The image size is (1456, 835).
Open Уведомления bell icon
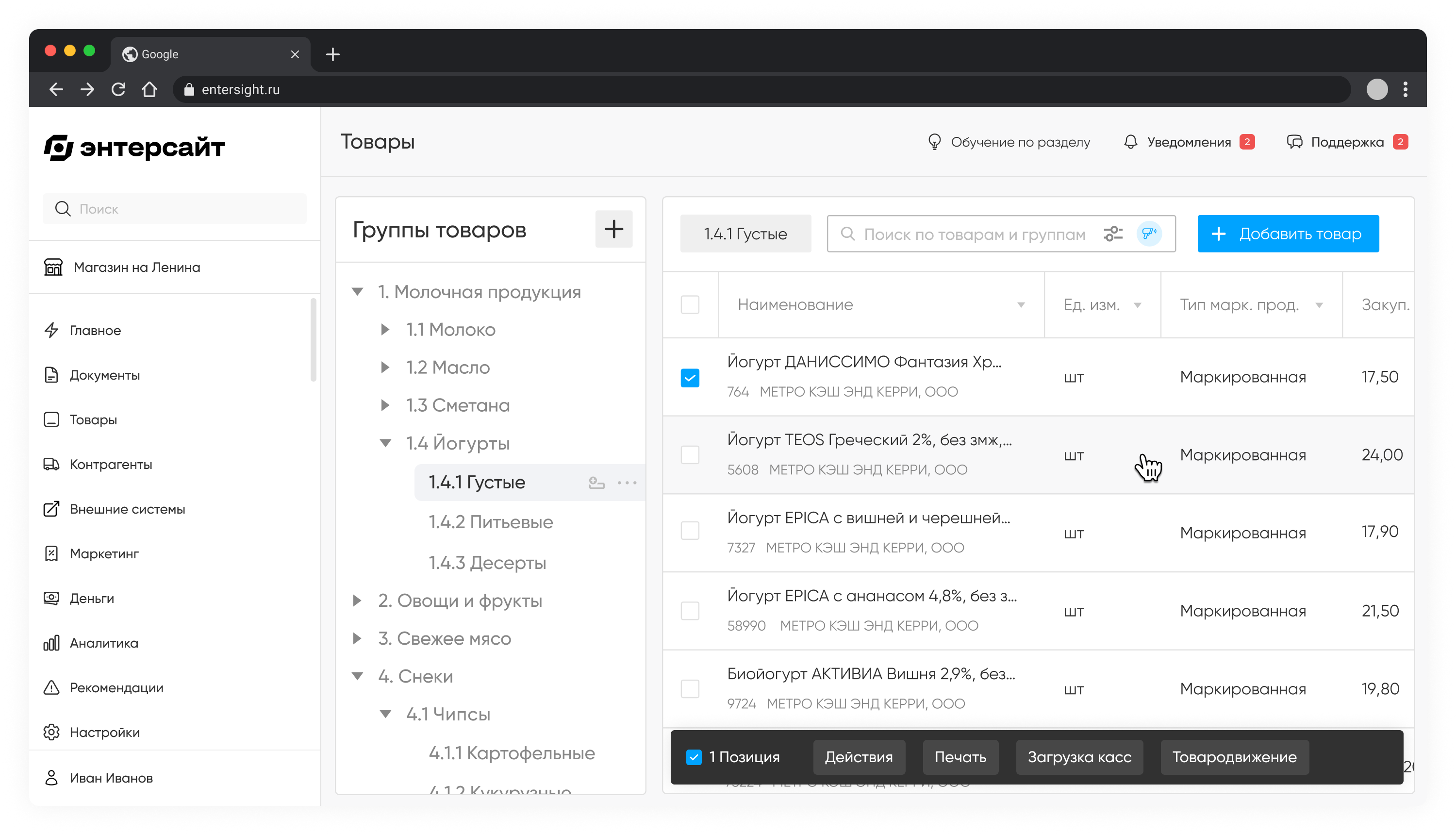pos(1130,142)
